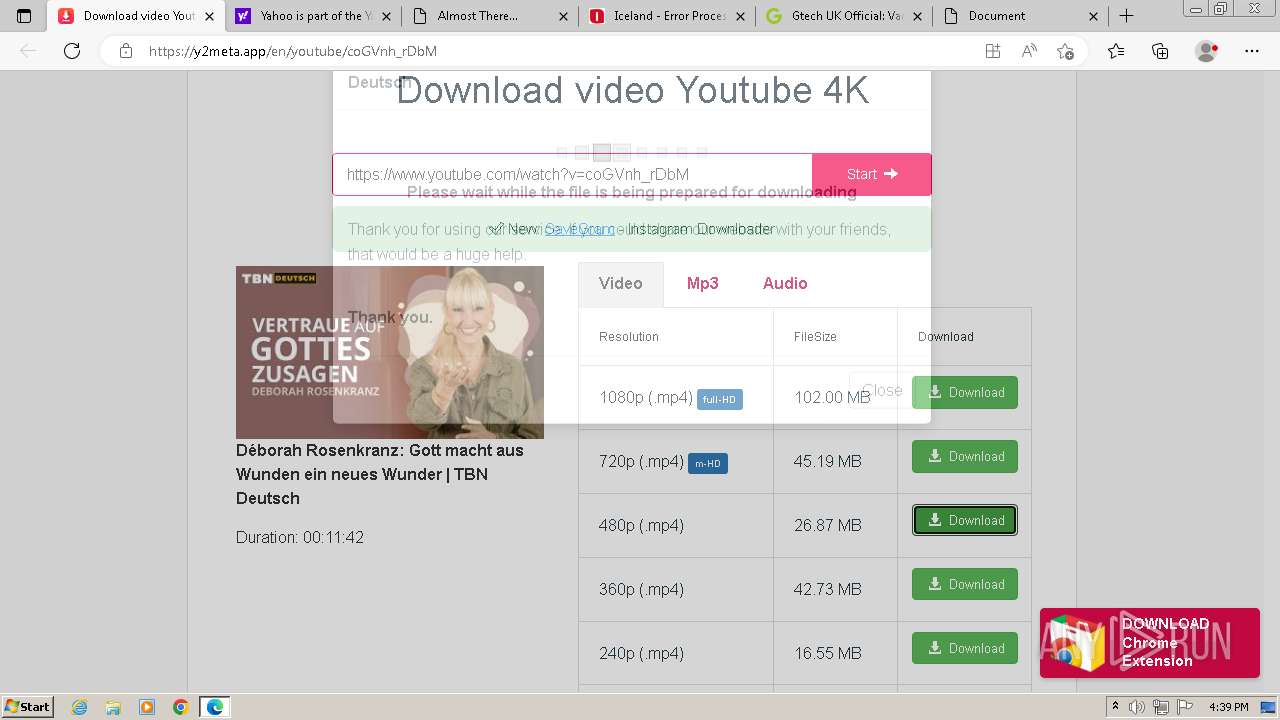Open the SaveFrom link in the green notice
This screenshot has width=1280, height=720.
(579, 229)
